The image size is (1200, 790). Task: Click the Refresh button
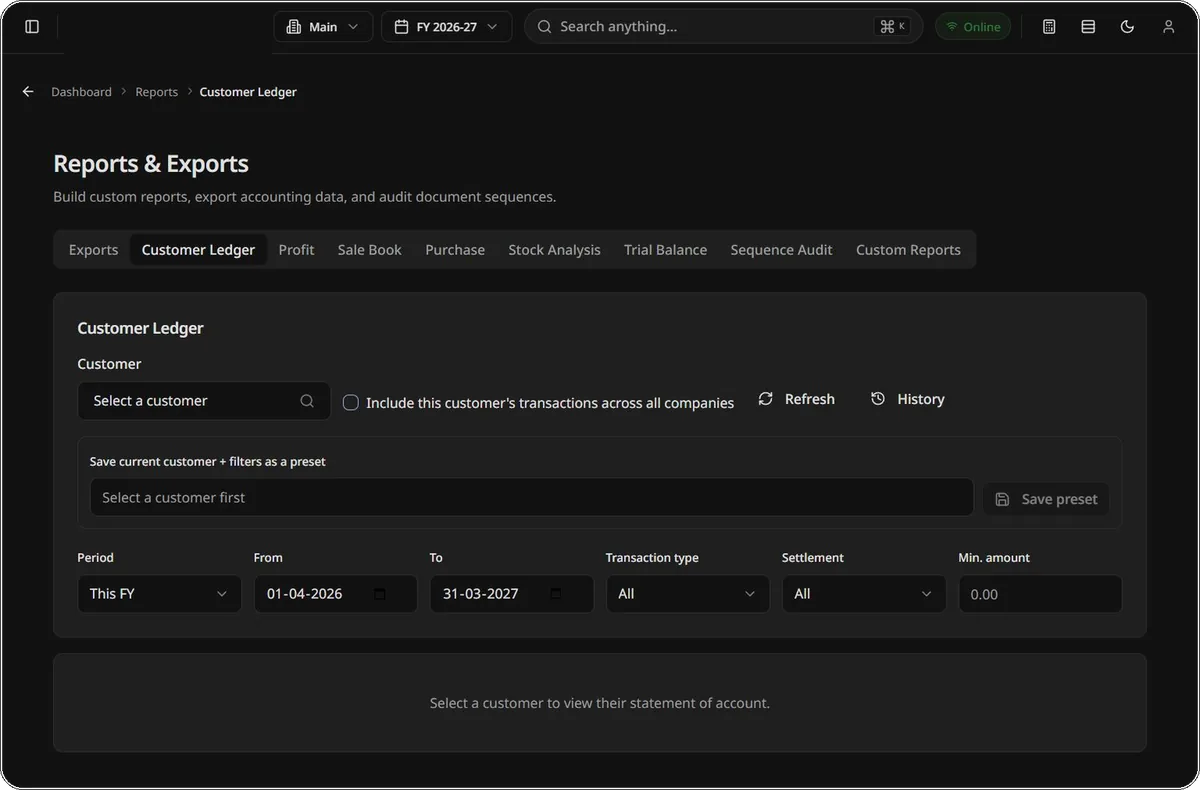pyautogui.click(x=797, y=399)
